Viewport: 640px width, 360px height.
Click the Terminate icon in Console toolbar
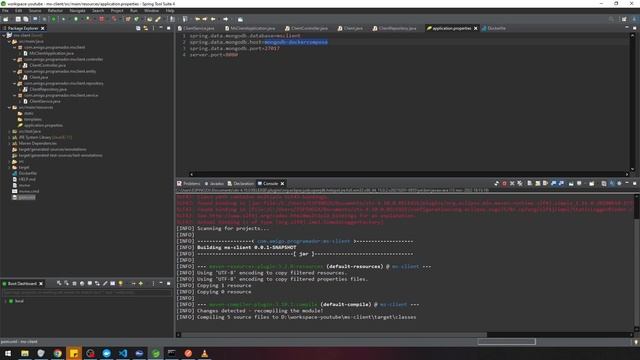pyautogui.click(x=504, y=184)
